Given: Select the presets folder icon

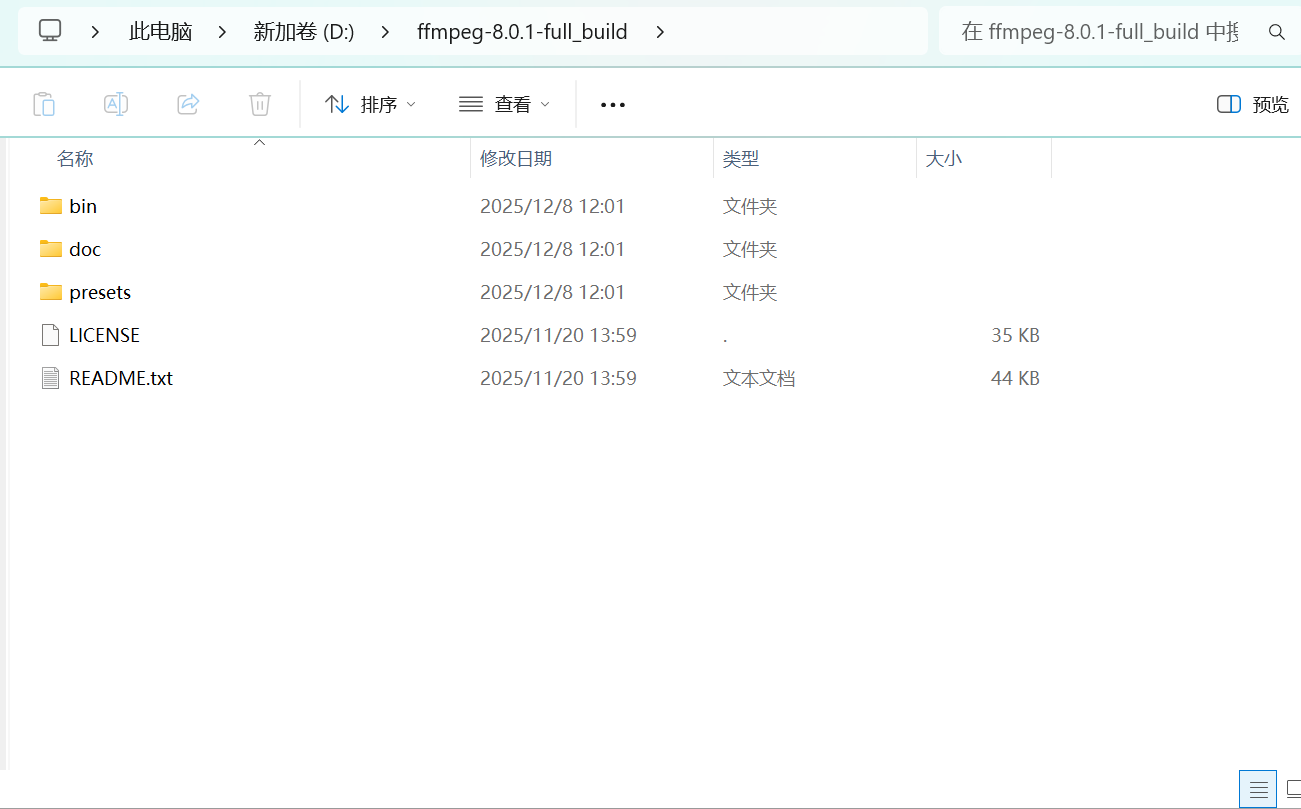Looking at the screenshot, I should (x=51, y=292).
